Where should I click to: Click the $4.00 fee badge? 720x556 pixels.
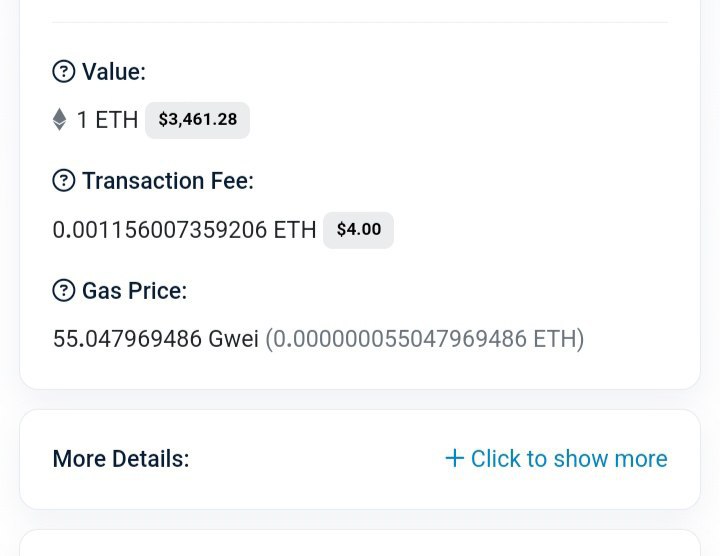pos(358,230)
